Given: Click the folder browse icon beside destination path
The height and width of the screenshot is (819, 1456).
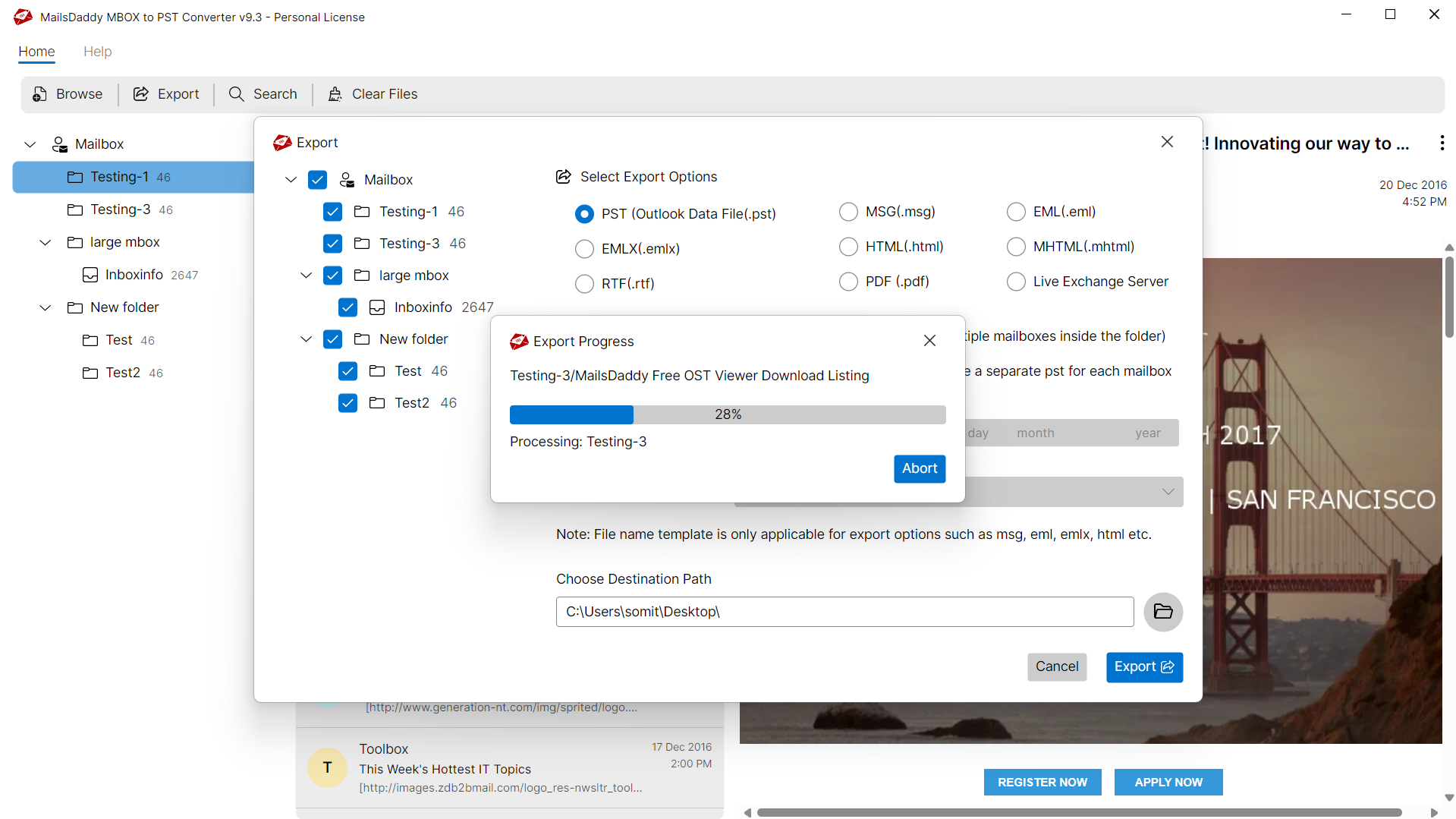Looking at the screenshot, I should [1163, 612].
